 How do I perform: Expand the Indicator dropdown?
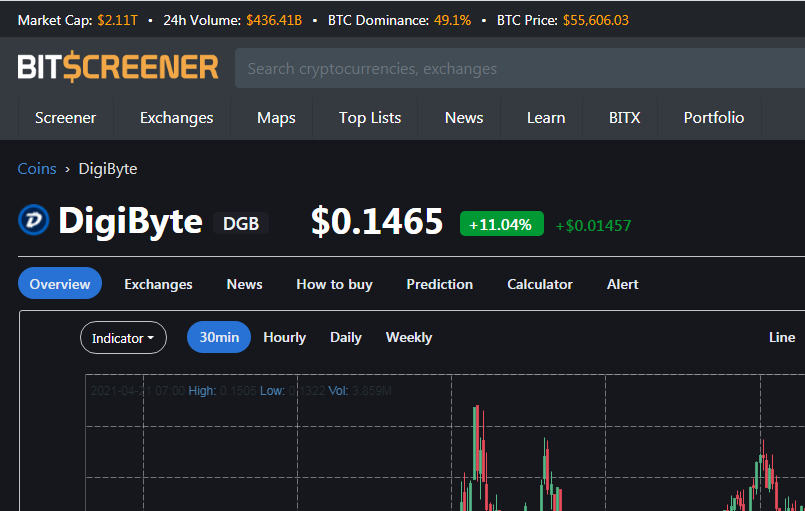[x=123, y=337]
